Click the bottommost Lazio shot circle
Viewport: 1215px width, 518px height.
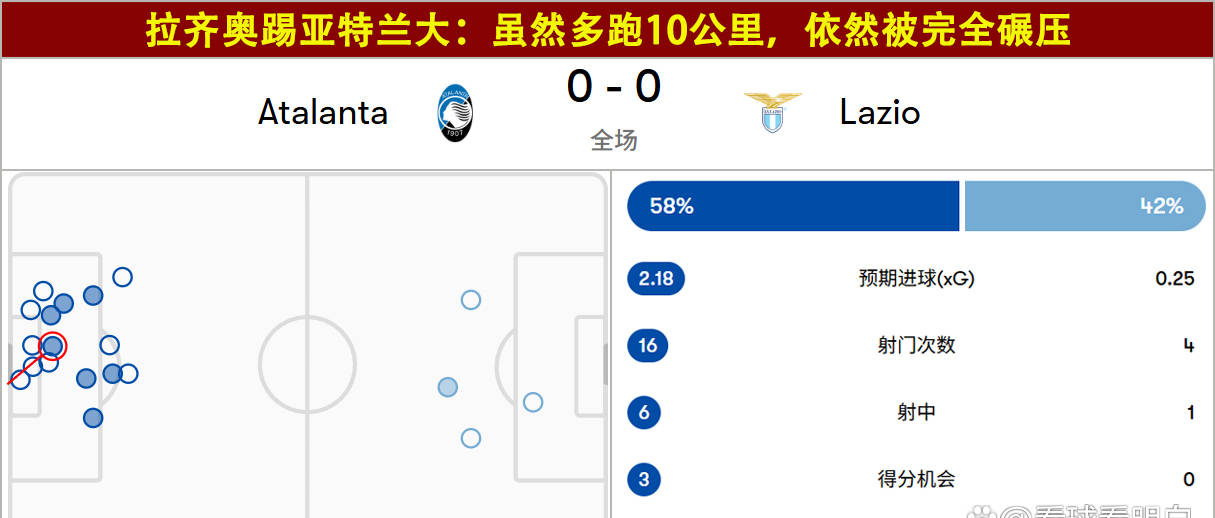(x=471, y=438)
